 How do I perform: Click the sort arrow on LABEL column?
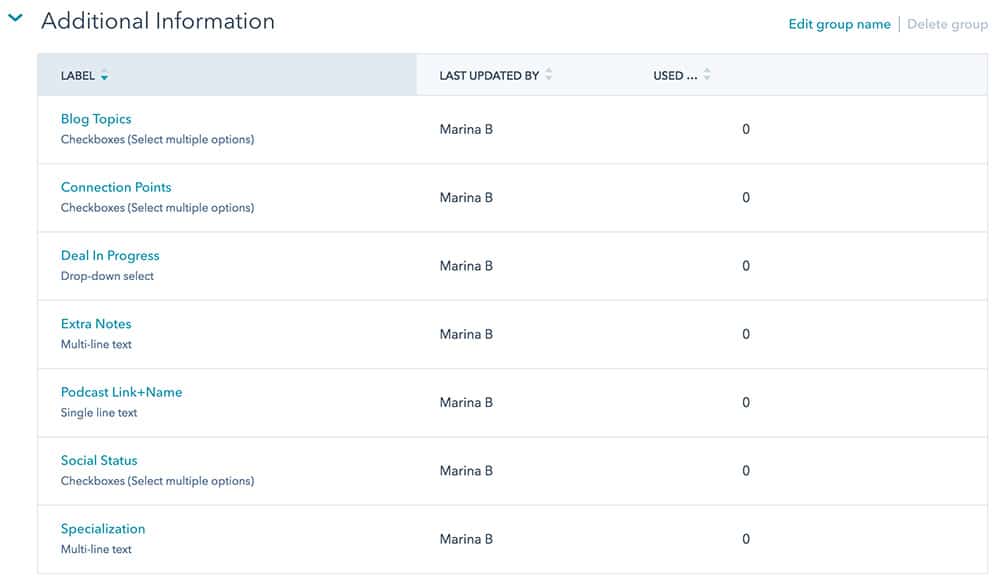click(x=105, y=76)
